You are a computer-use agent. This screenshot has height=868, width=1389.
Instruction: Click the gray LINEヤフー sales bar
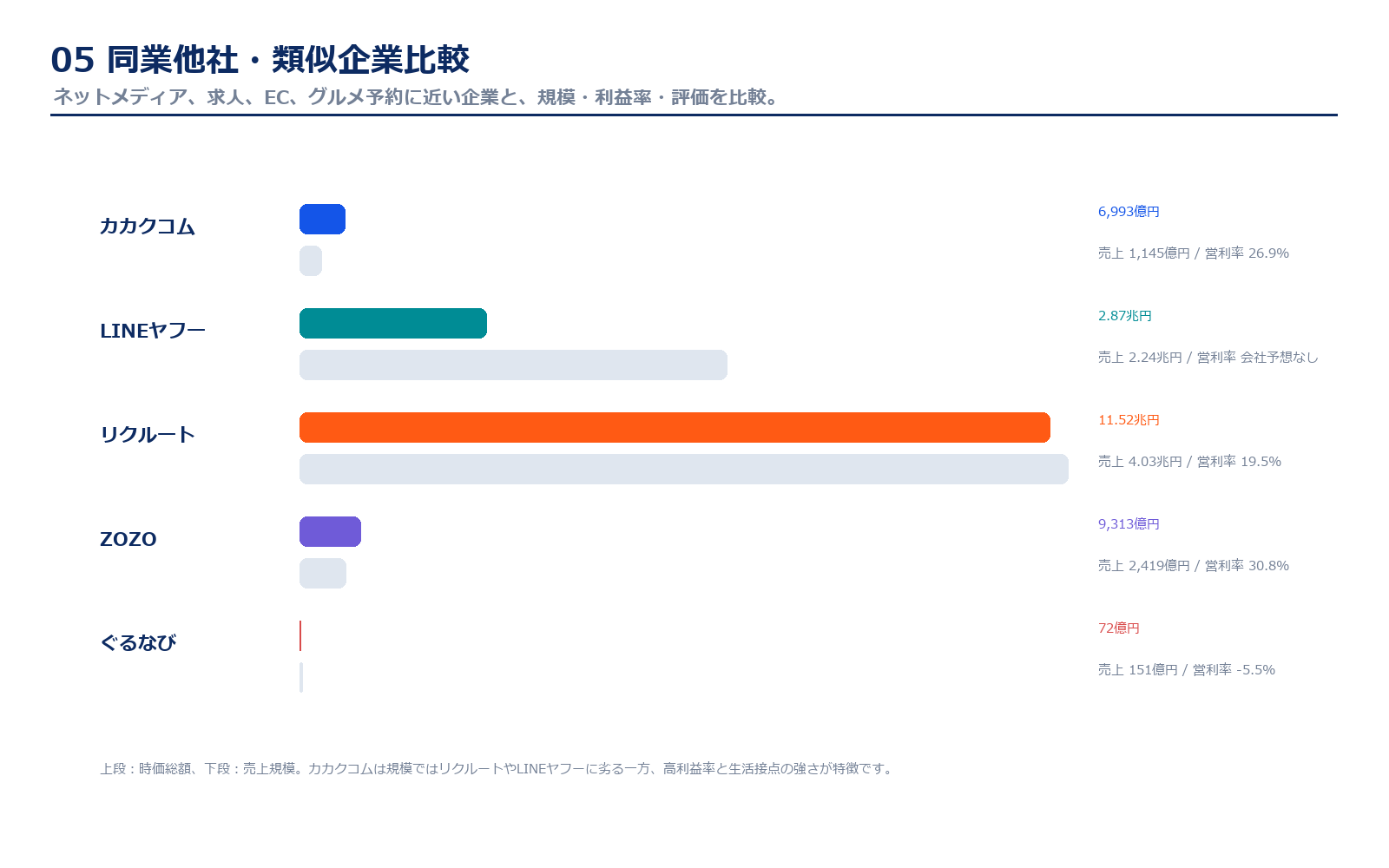pyautogui.click(x=513, y=365)
